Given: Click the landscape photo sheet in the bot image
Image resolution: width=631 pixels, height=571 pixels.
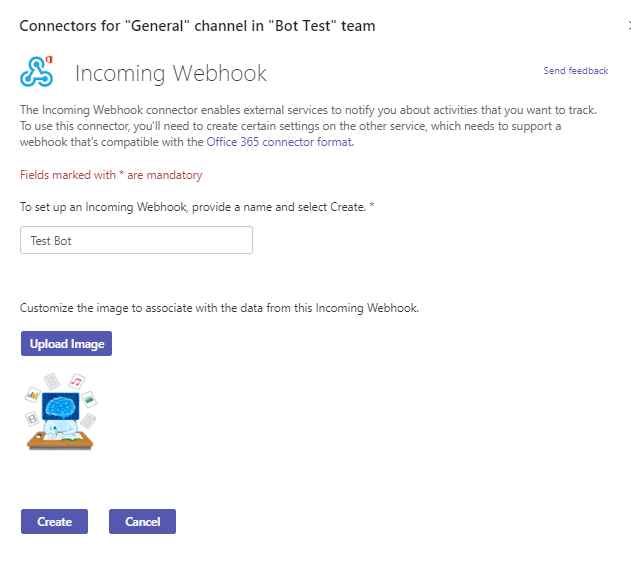Looking at the screenshot, I should (x=89, y=399).
